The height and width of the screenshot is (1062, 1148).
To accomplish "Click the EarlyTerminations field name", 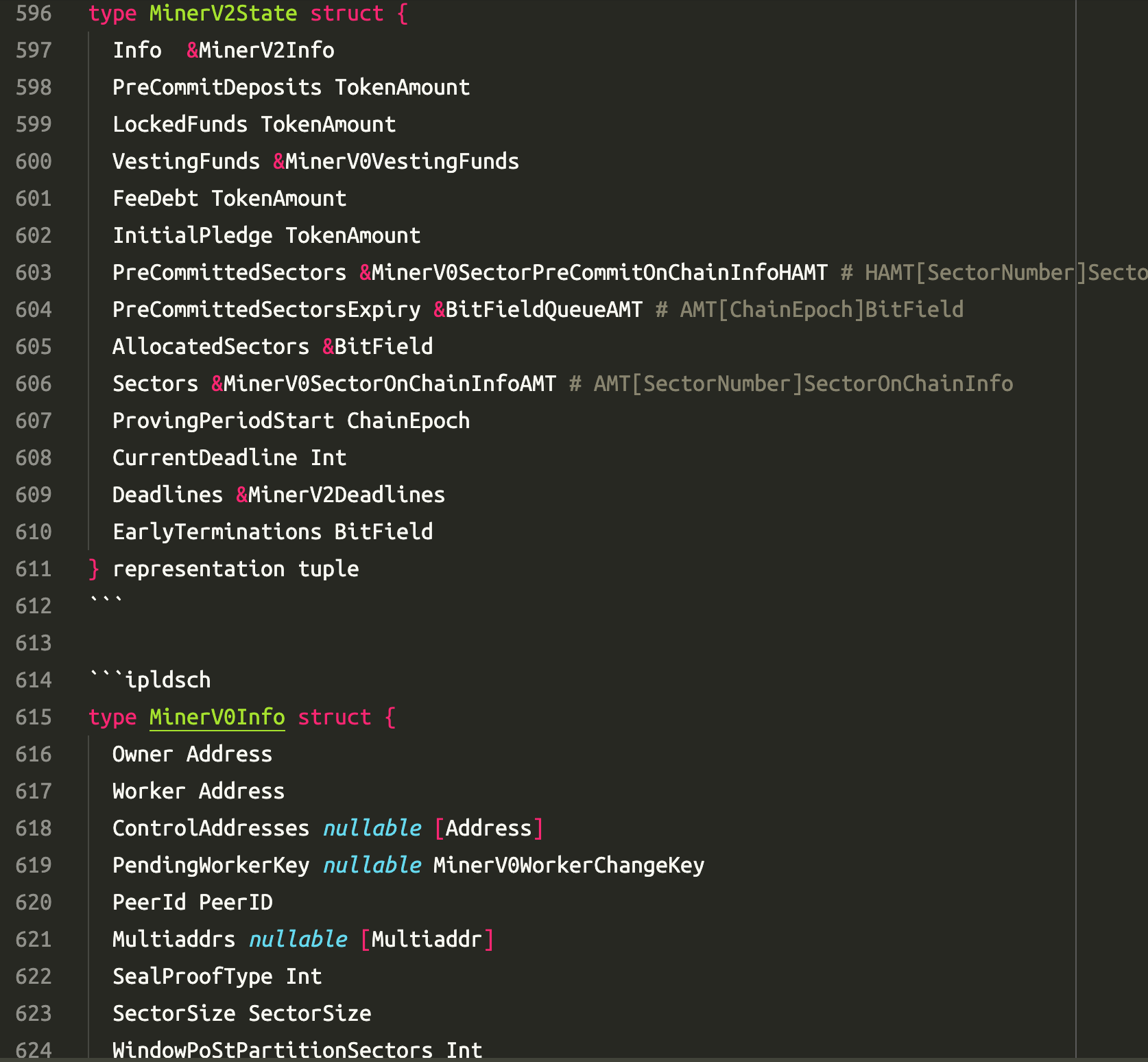I will click(x=217, y=532).
